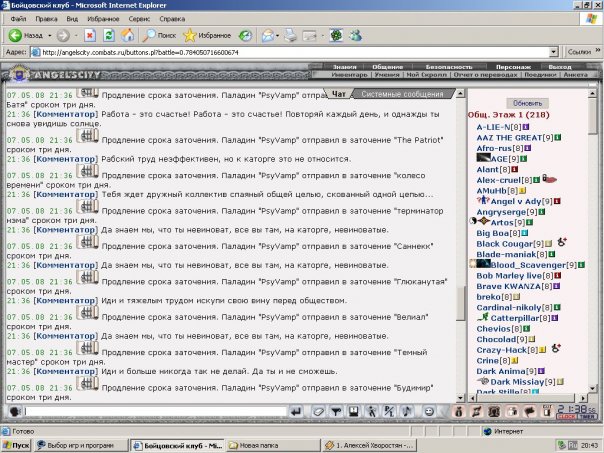Open the Избранное favorites star
The width and height of the screenshot is (604, 453).
(207, 36)
